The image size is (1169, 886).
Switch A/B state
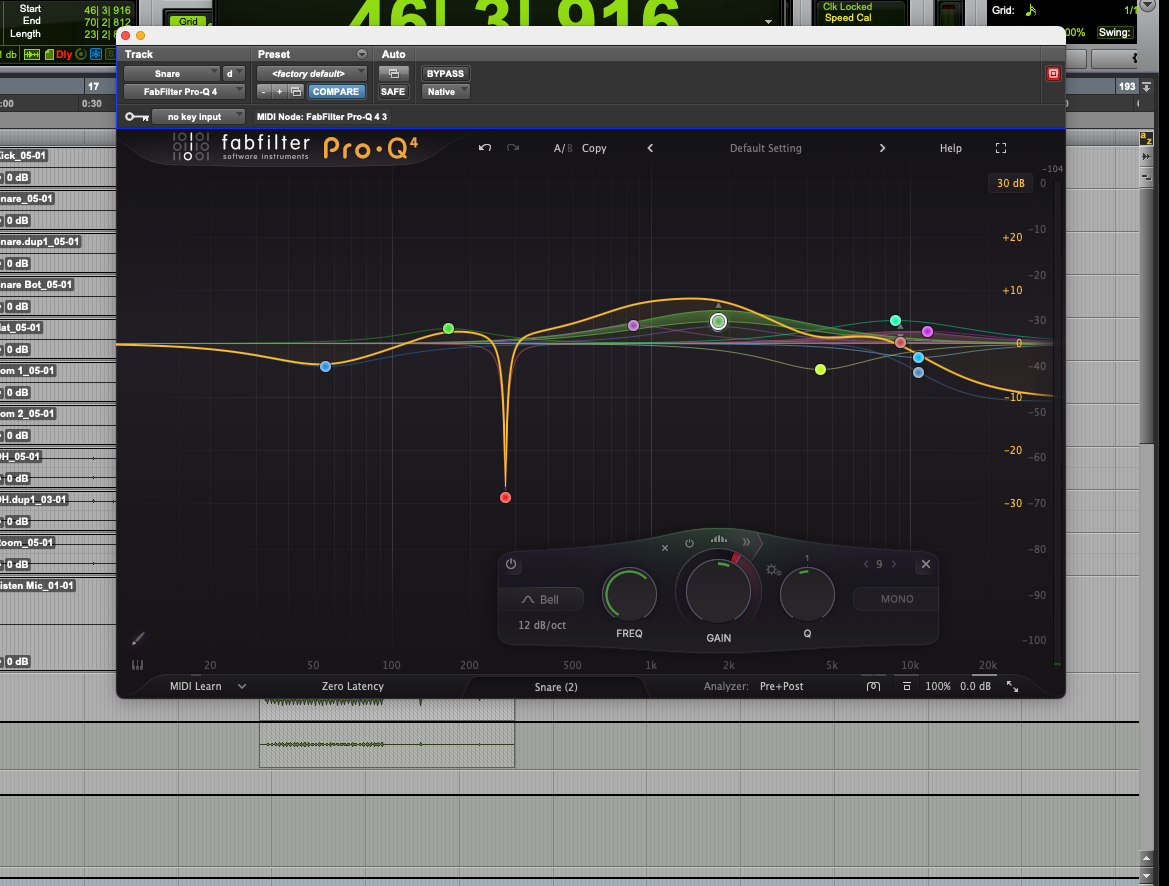[563, 148]
